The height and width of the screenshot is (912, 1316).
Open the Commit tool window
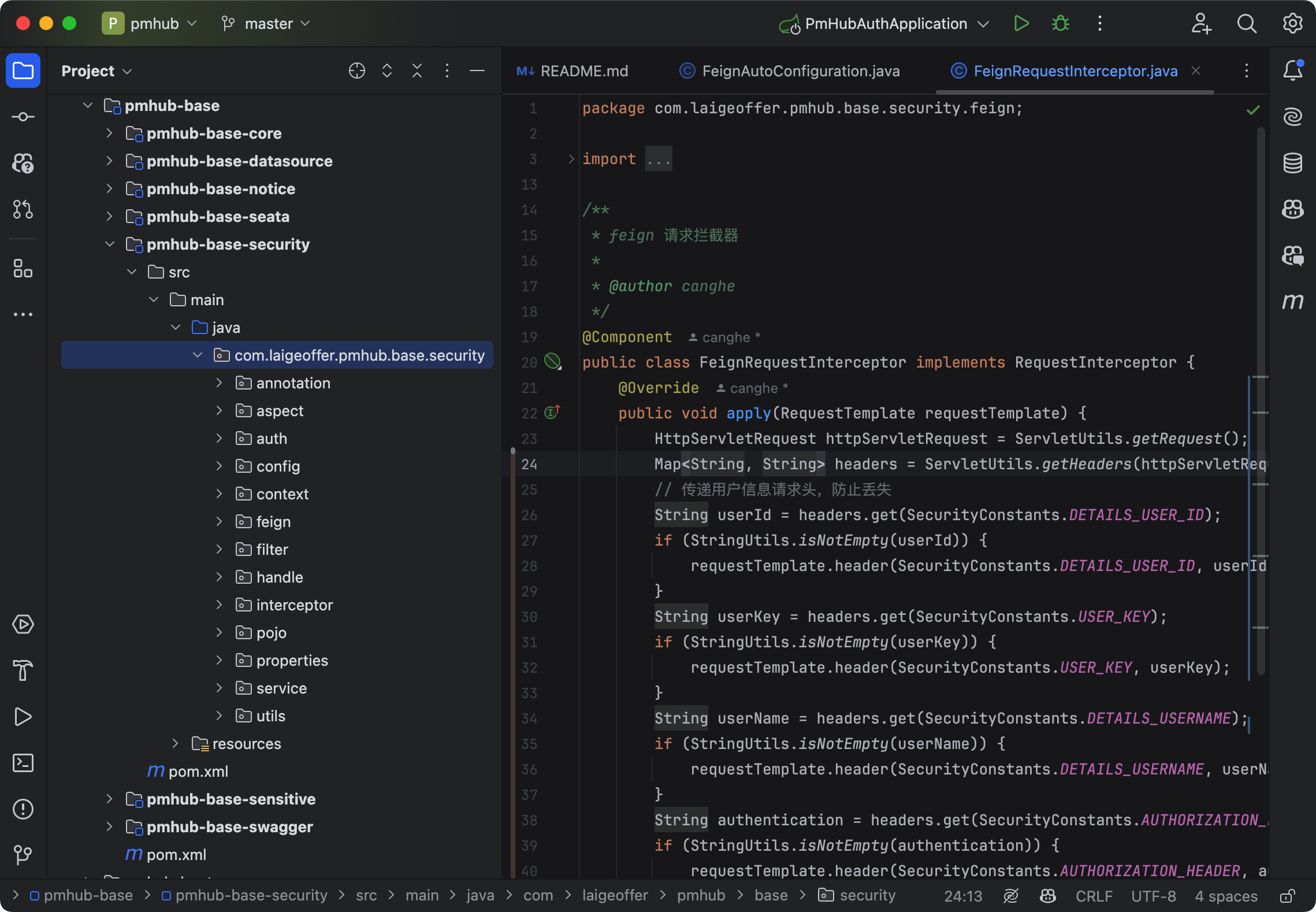(23, 117)
